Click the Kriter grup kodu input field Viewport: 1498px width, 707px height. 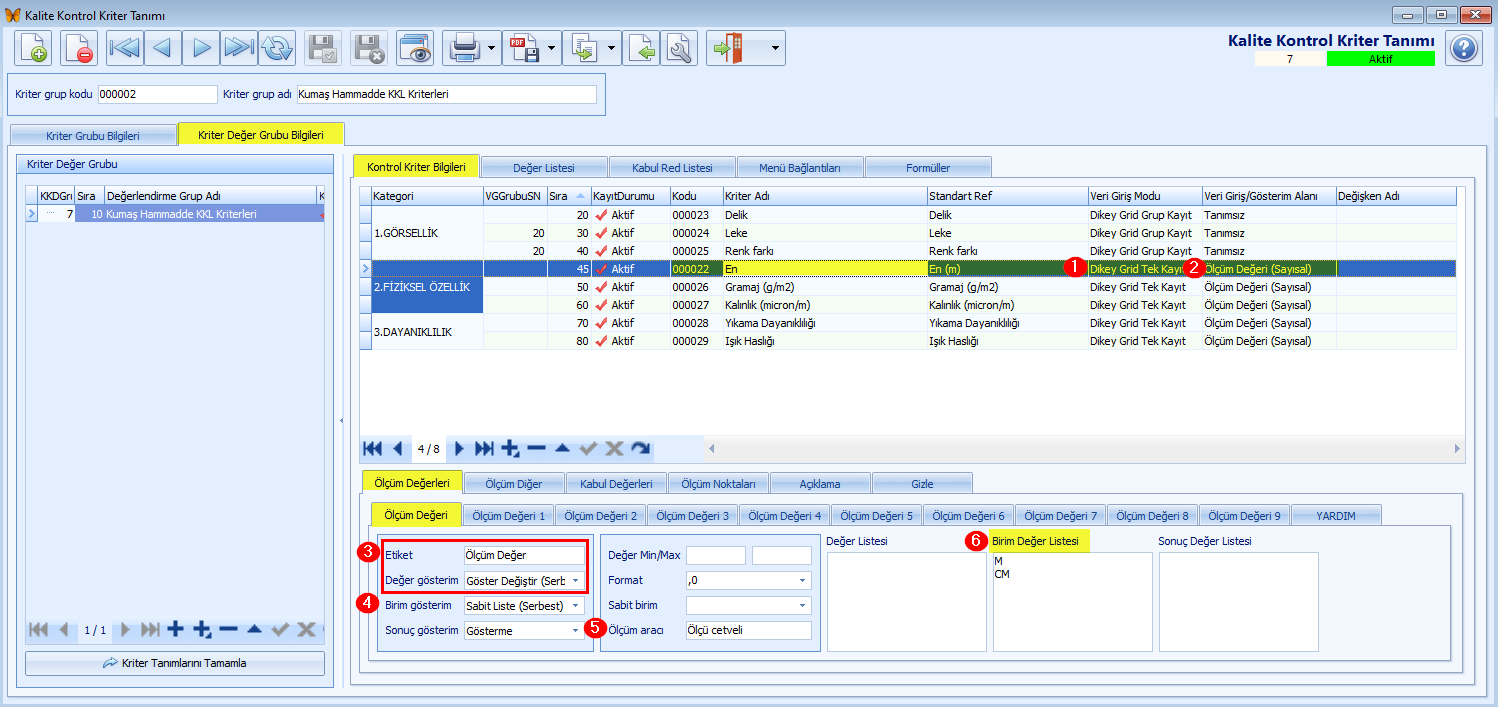[157, 94]
